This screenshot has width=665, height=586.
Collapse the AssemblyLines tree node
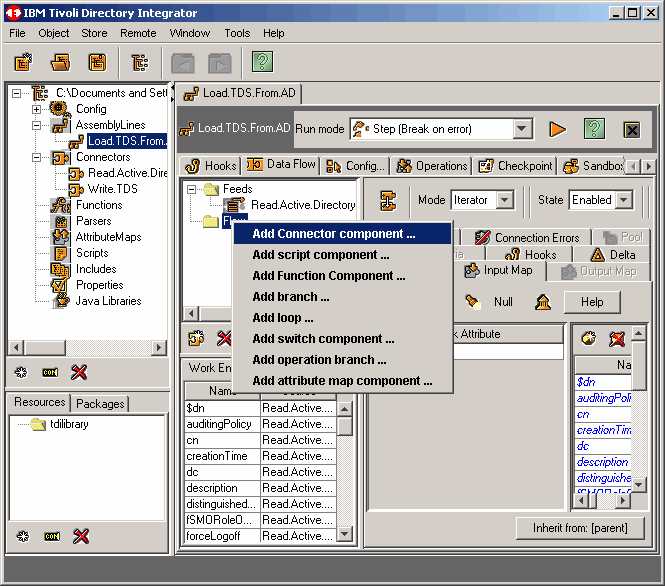(x=37, y=126)
